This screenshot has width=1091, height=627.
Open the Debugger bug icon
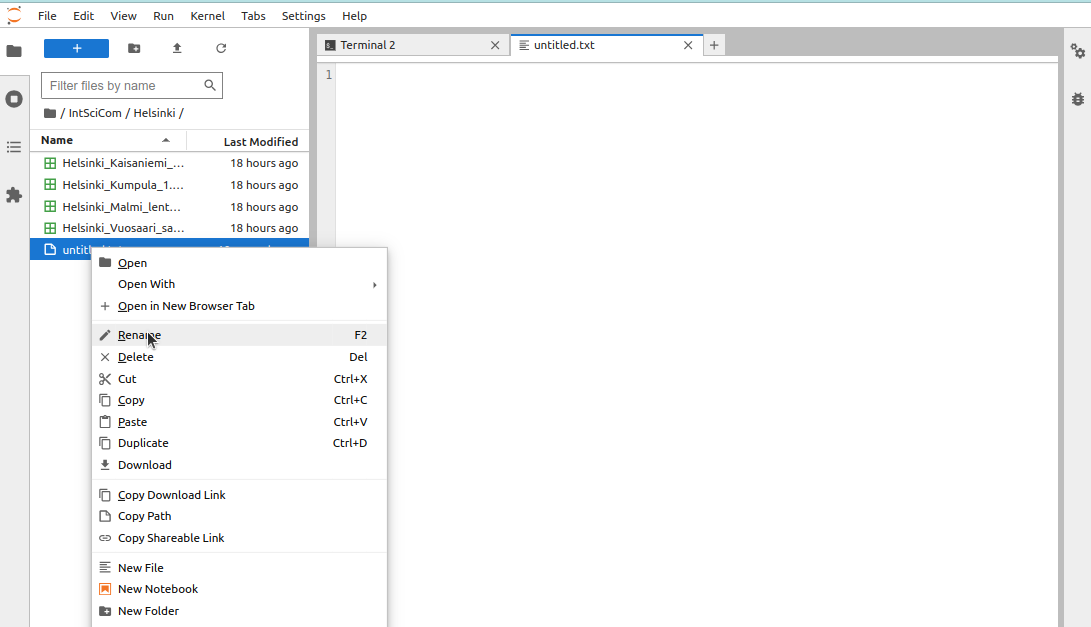click(x=1078, y=99)
